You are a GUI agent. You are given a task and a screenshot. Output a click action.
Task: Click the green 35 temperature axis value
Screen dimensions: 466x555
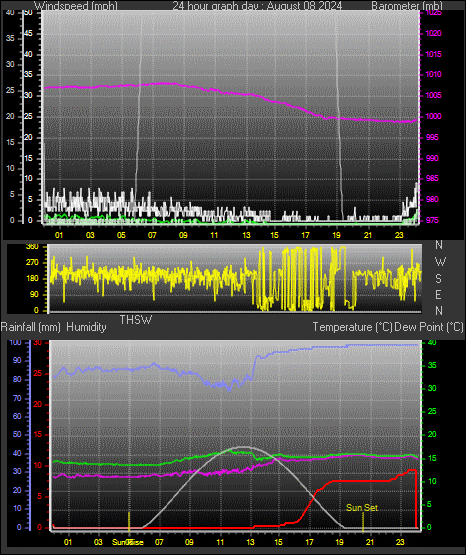(x=432, y=365)
